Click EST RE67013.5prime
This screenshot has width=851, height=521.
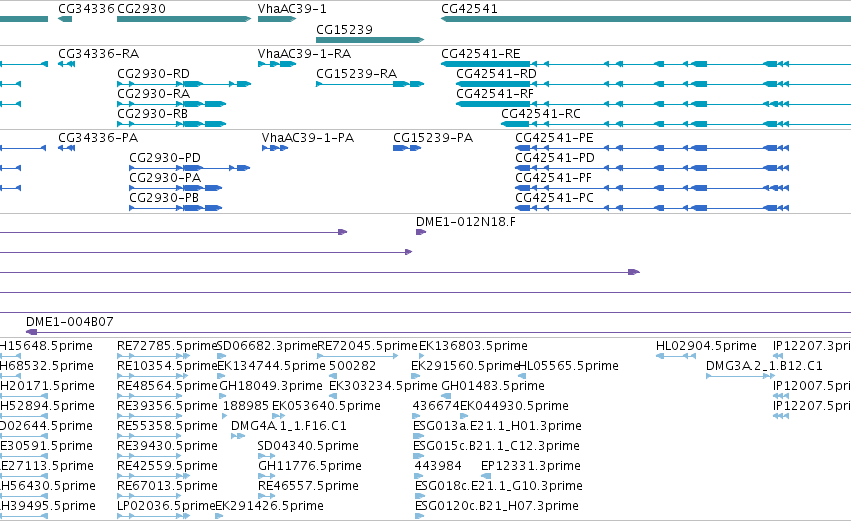tap(167, 487)
